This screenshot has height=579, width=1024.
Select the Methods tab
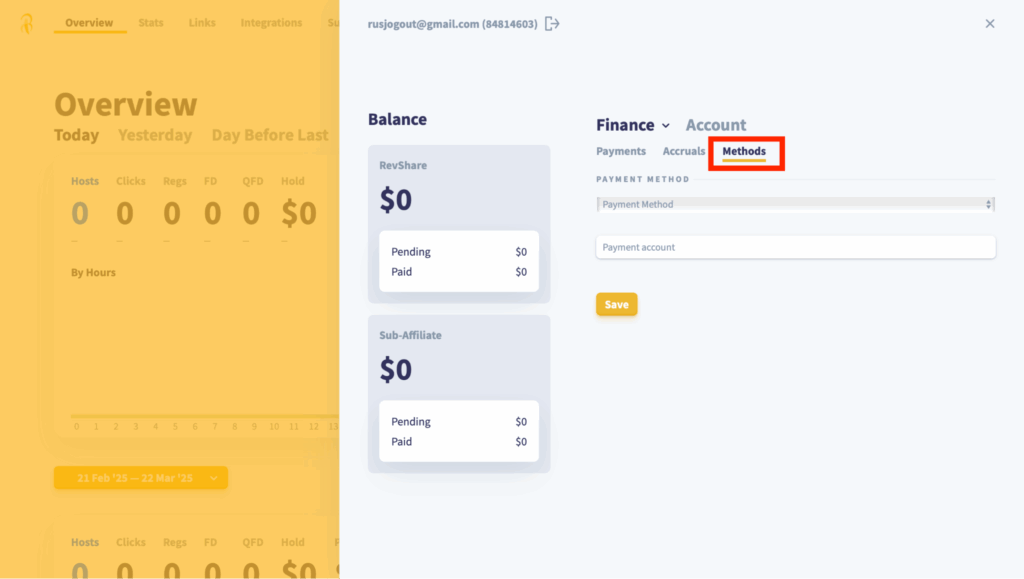click(x=744, y=151)
